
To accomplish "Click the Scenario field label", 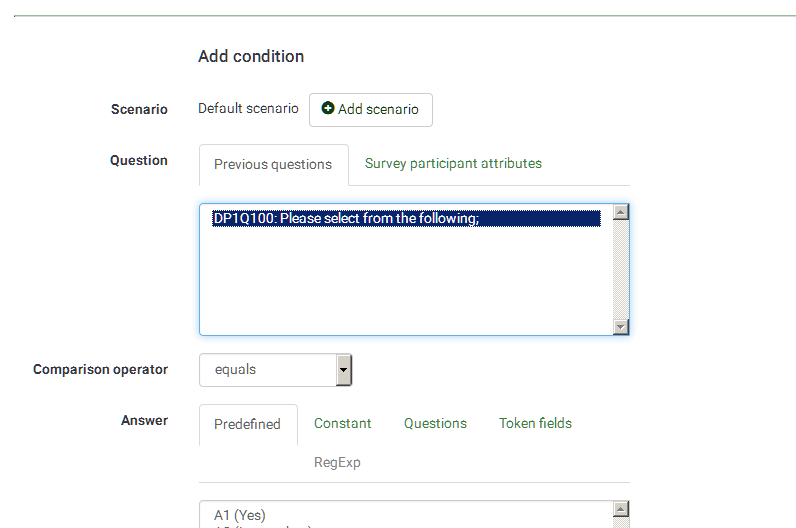I will tap(139, 110).
